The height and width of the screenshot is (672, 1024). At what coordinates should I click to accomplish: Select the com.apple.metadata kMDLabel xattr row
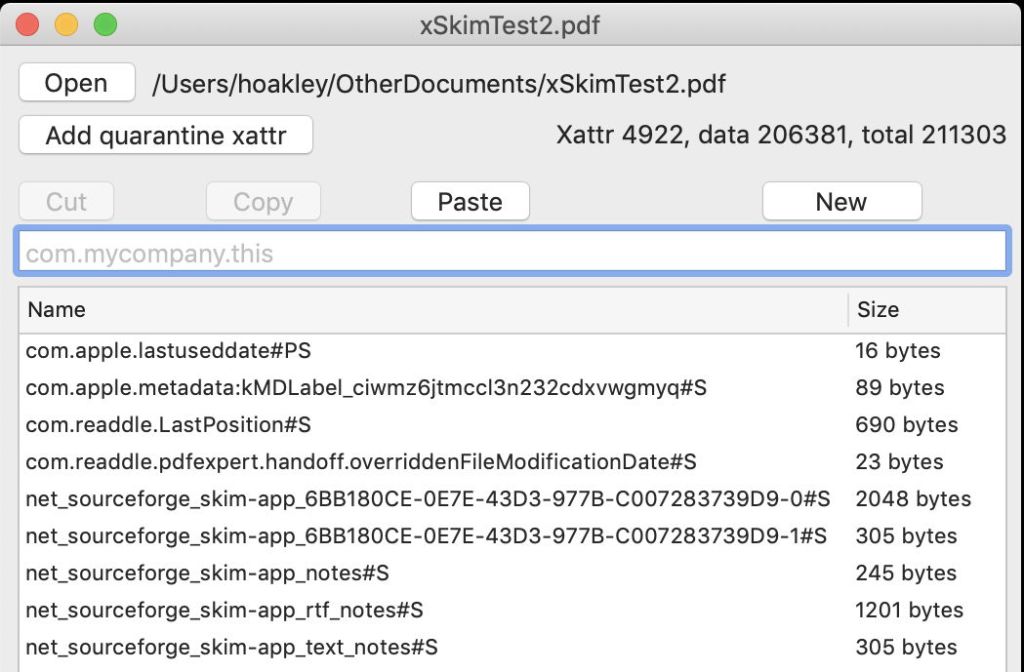tap(366, 388)
